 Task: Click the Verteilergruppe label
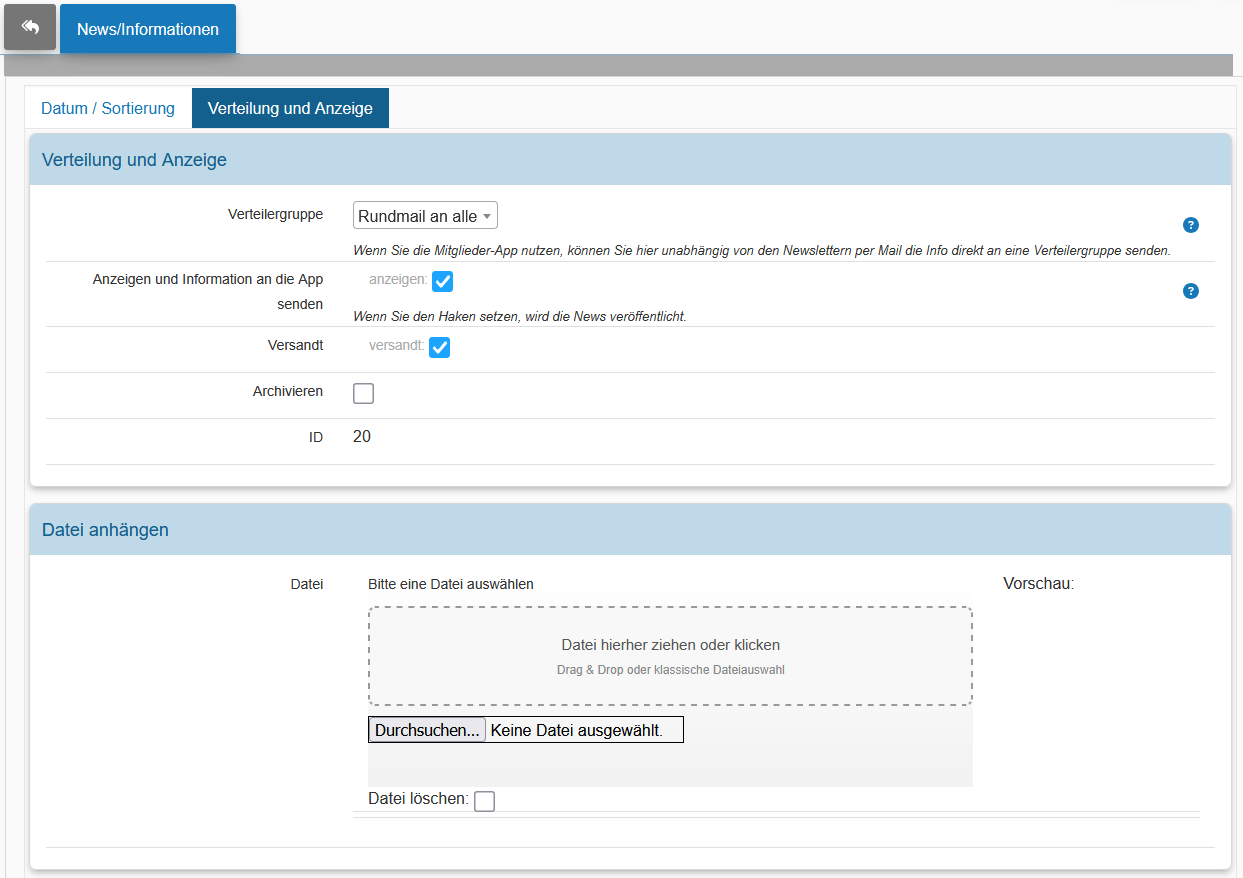[x=276, y=214]
